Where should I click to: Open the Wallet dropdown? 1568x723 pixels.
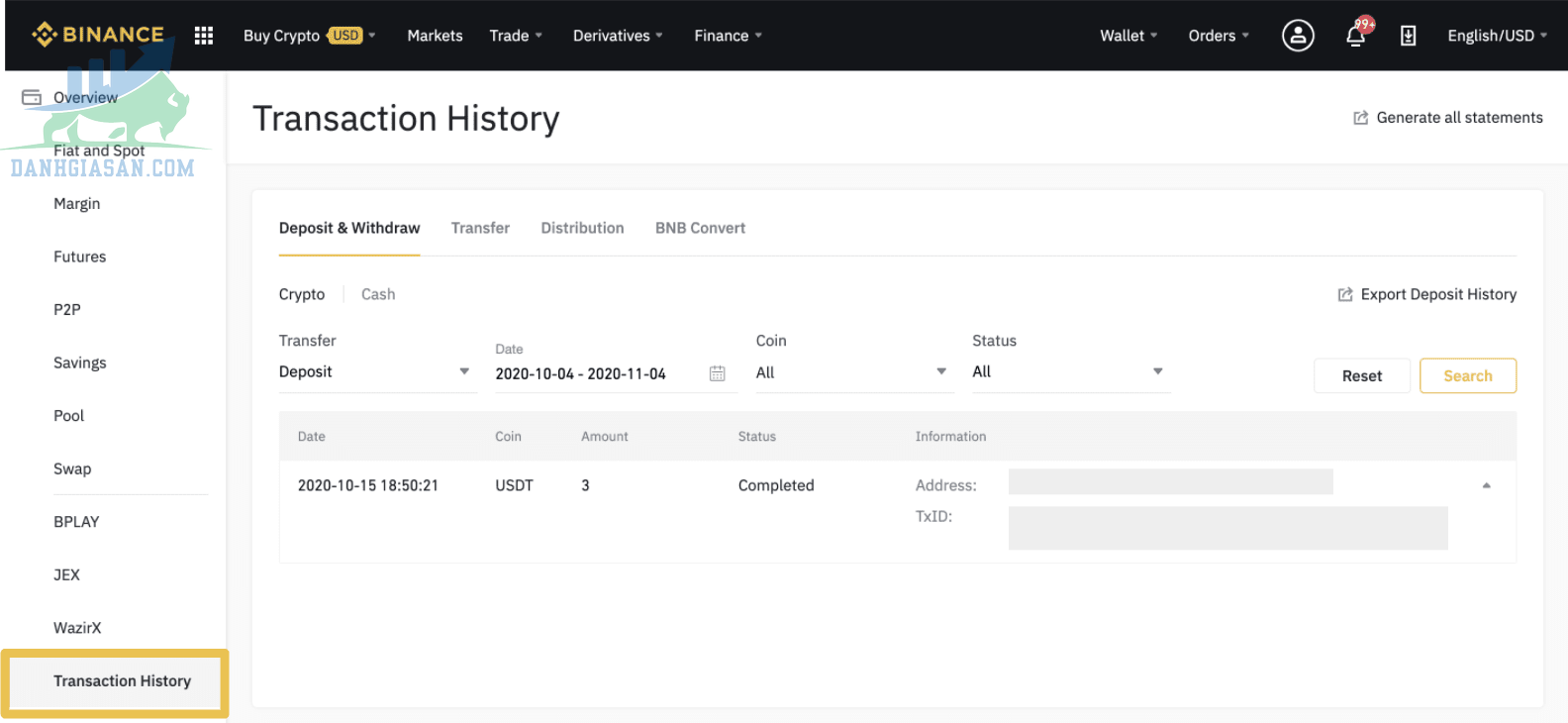coord(1128,36)
